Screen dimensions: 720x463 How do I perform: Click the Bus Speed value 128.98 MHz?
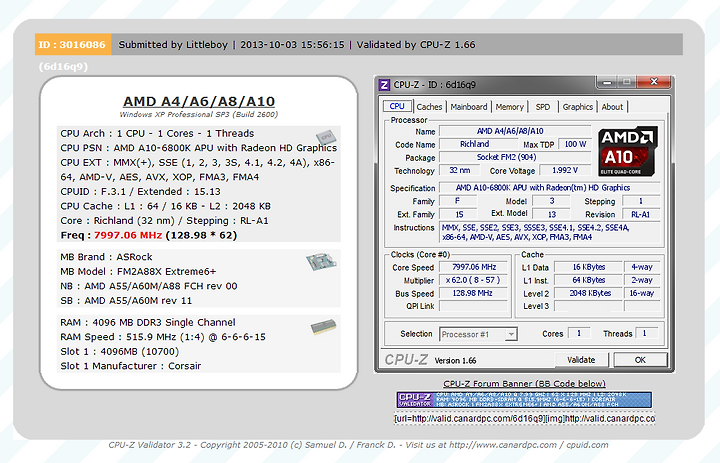tap(473, 293)
